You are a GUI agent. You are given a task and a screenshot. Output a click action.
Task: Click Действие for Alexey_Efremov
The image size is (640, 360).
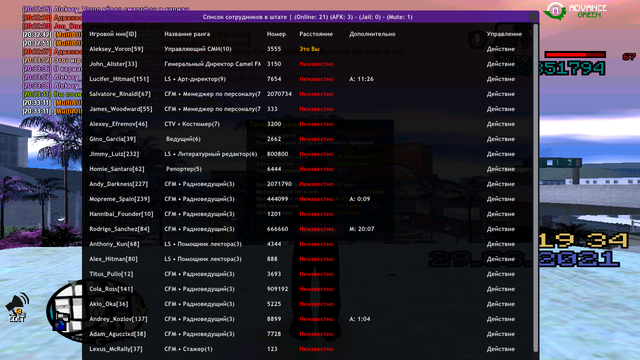(x=500, y=124)
